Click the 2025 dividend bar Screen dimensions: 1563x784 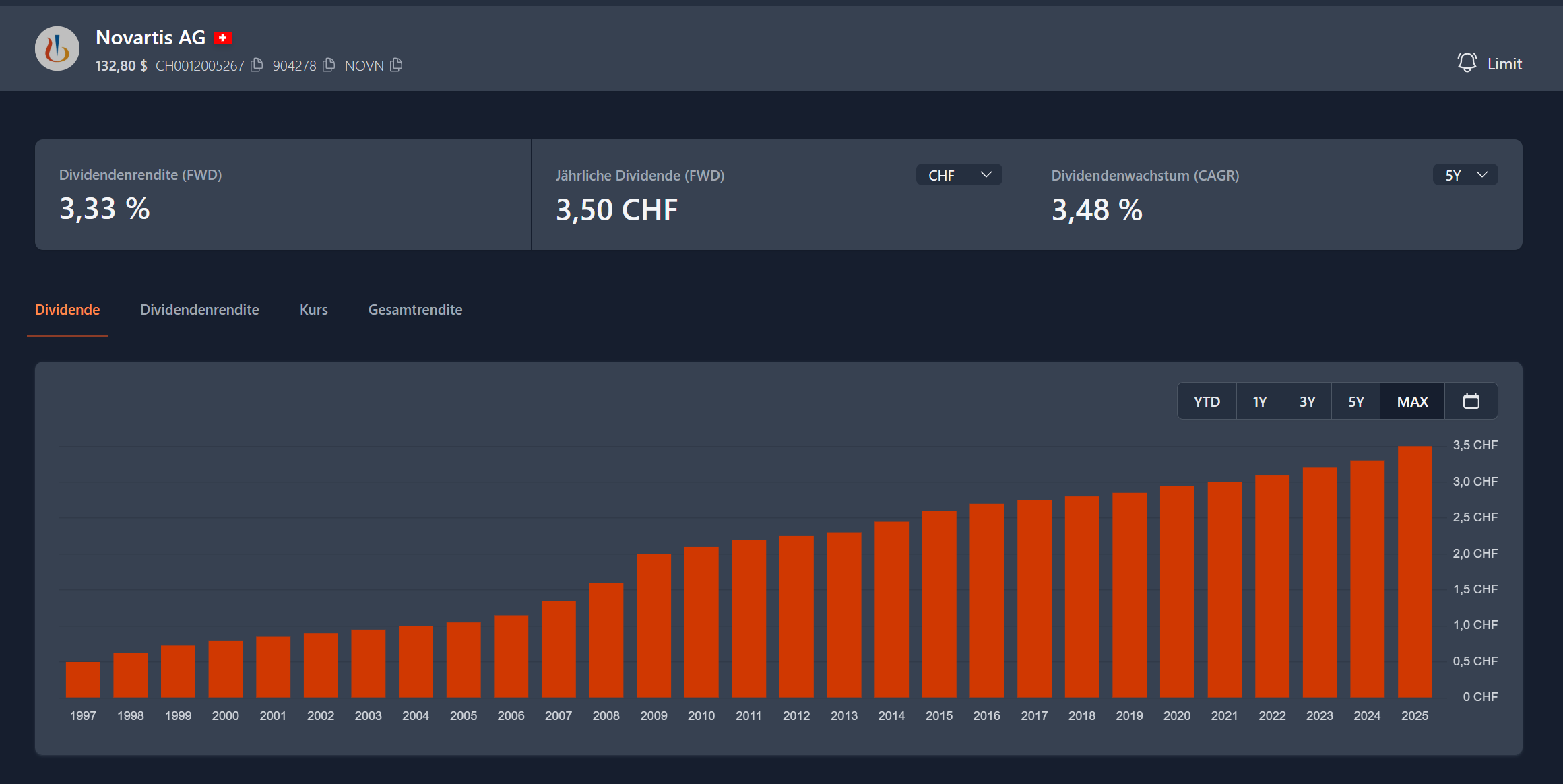pyautogui.click(x=1415, y=573)
